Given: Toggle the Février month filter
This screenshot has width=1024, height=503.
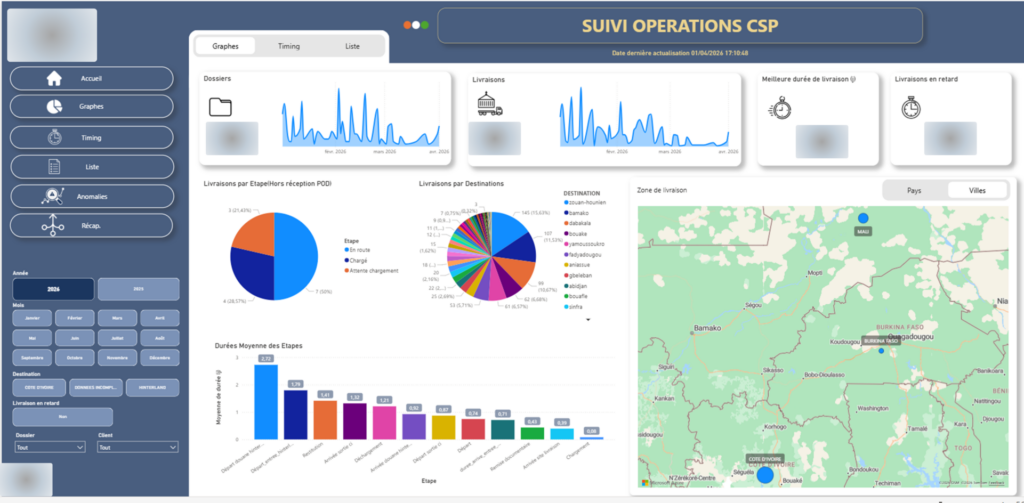Looking at the screenshot, I should point(74,318).
